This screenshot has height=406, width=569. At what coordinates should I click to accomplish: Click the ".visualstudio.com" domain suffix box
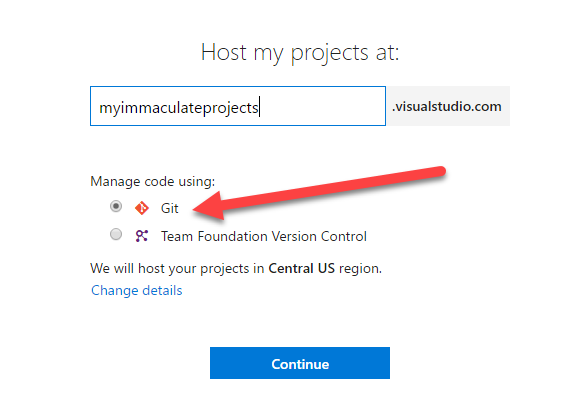(448, 106)
